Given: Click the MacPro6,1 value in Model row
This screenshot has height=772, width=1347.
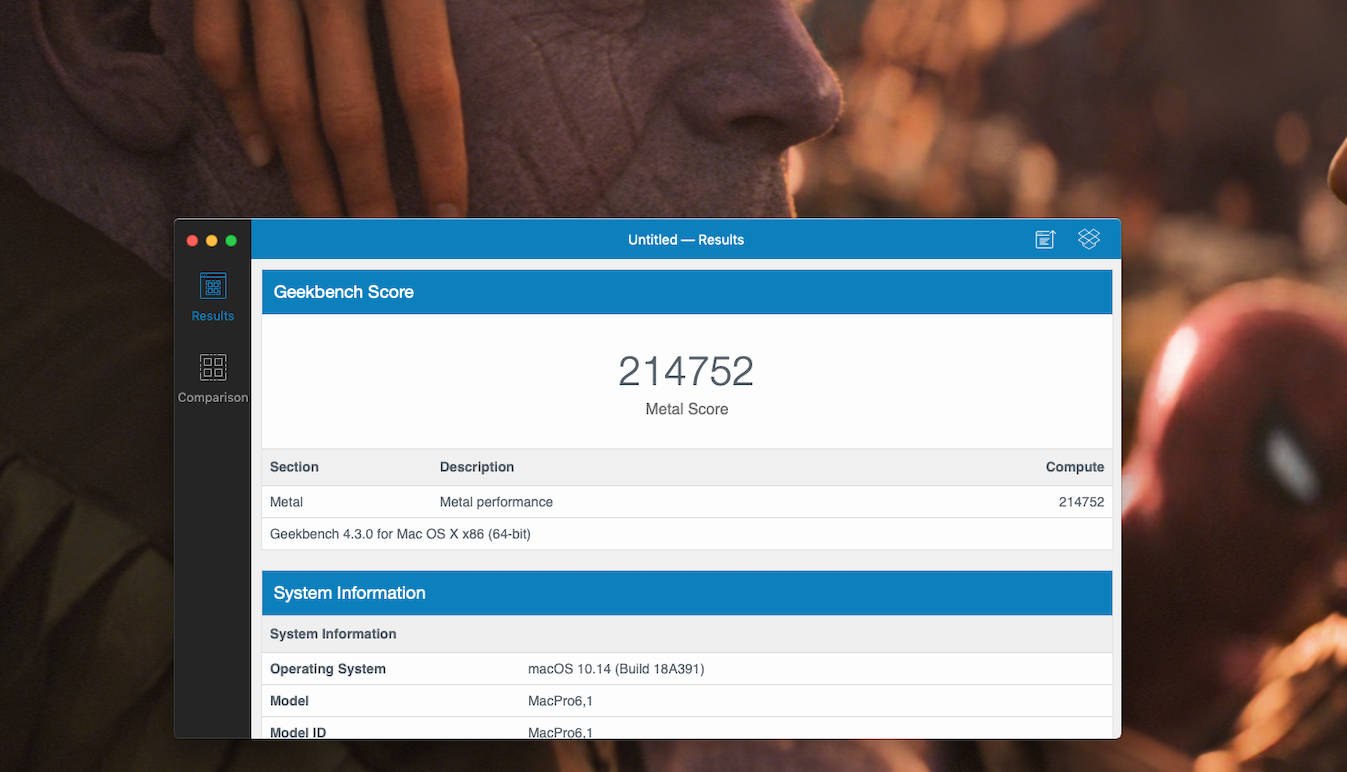Looking at the screenshot, I should 560,701.
